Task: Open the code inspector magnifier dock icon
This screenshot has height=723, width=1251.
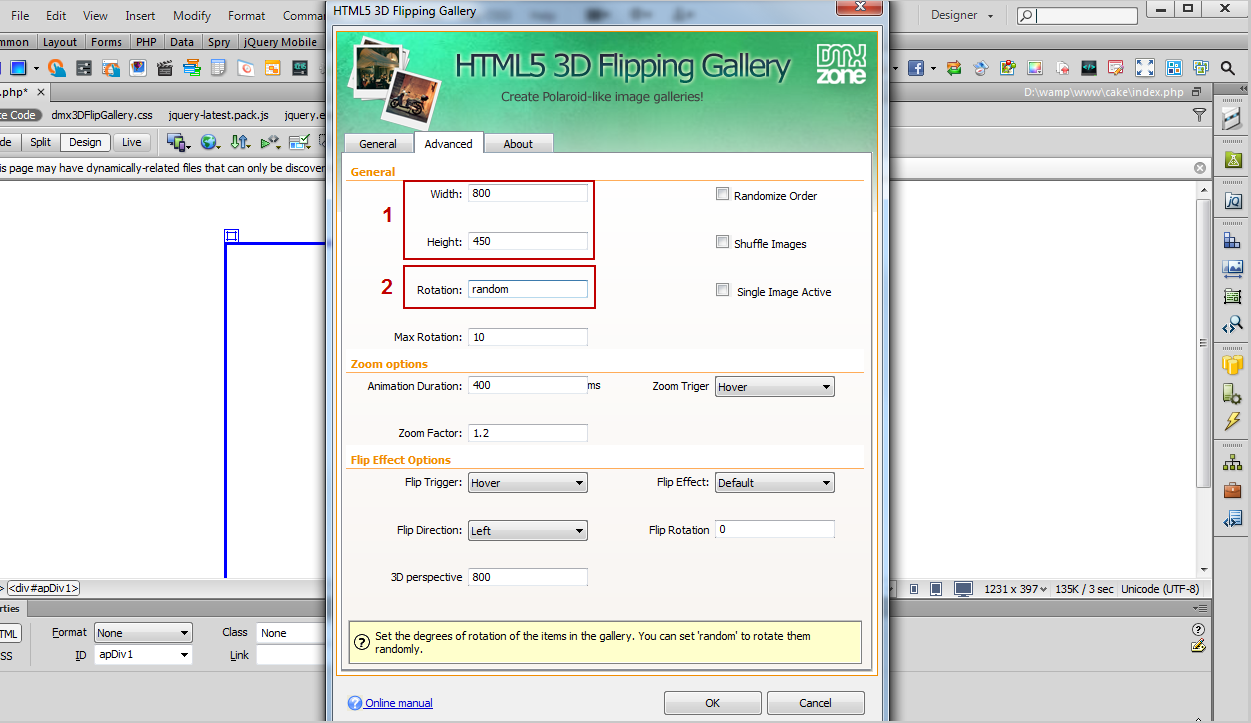Action: click(x=1232, y=325)
